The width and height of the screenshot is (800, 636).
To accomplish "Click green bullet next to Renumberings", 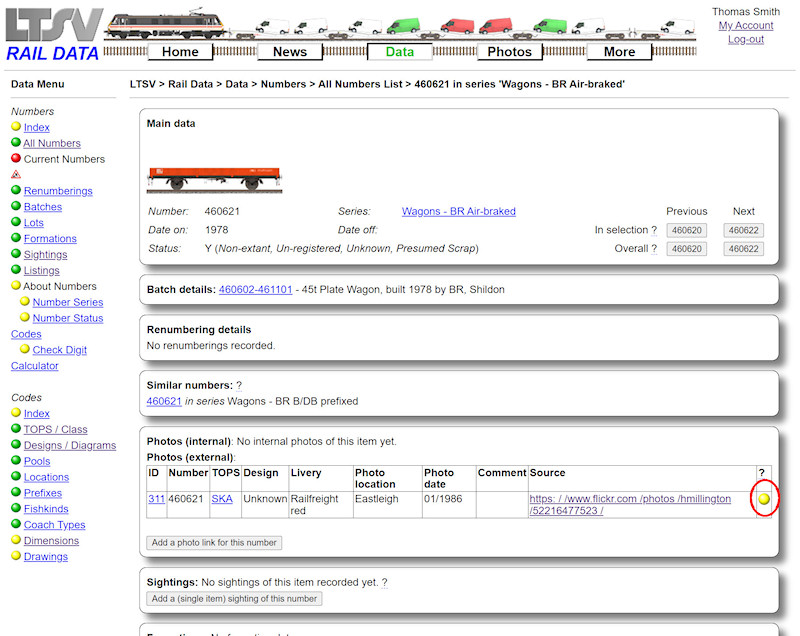I will coord(16,190).
